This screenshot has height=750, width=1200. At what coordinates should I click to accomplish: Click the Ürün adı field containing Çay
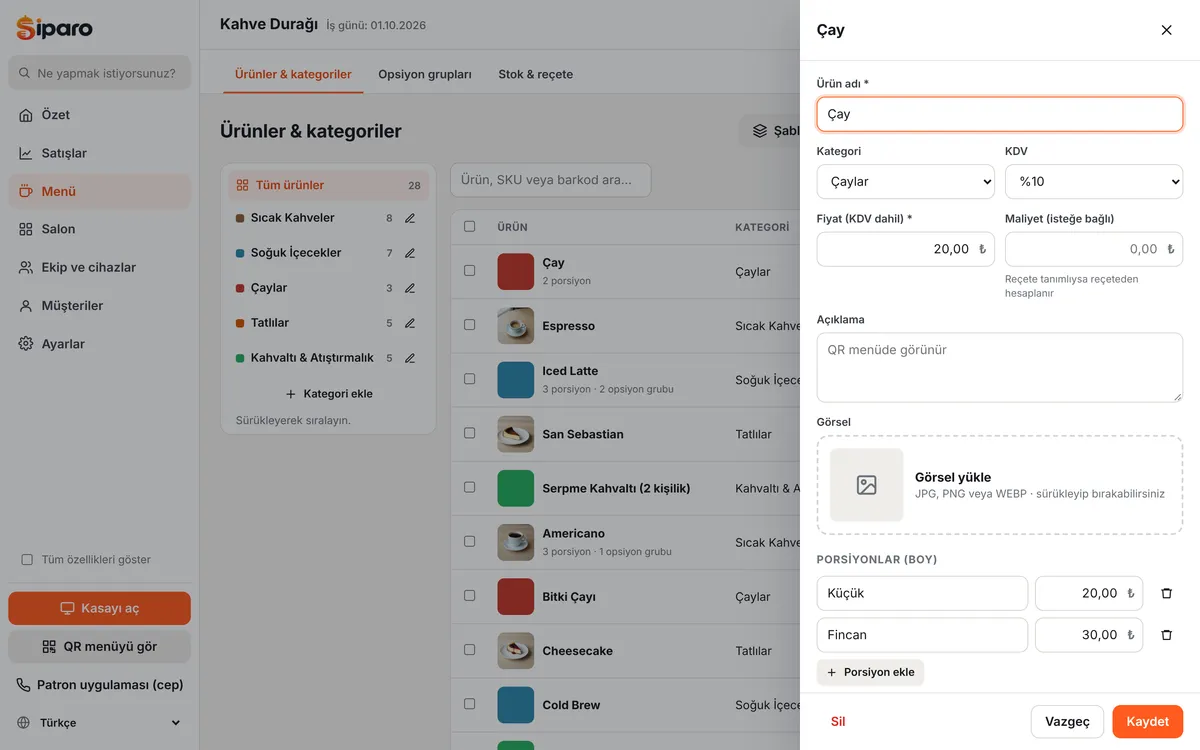pos(1000,114)
